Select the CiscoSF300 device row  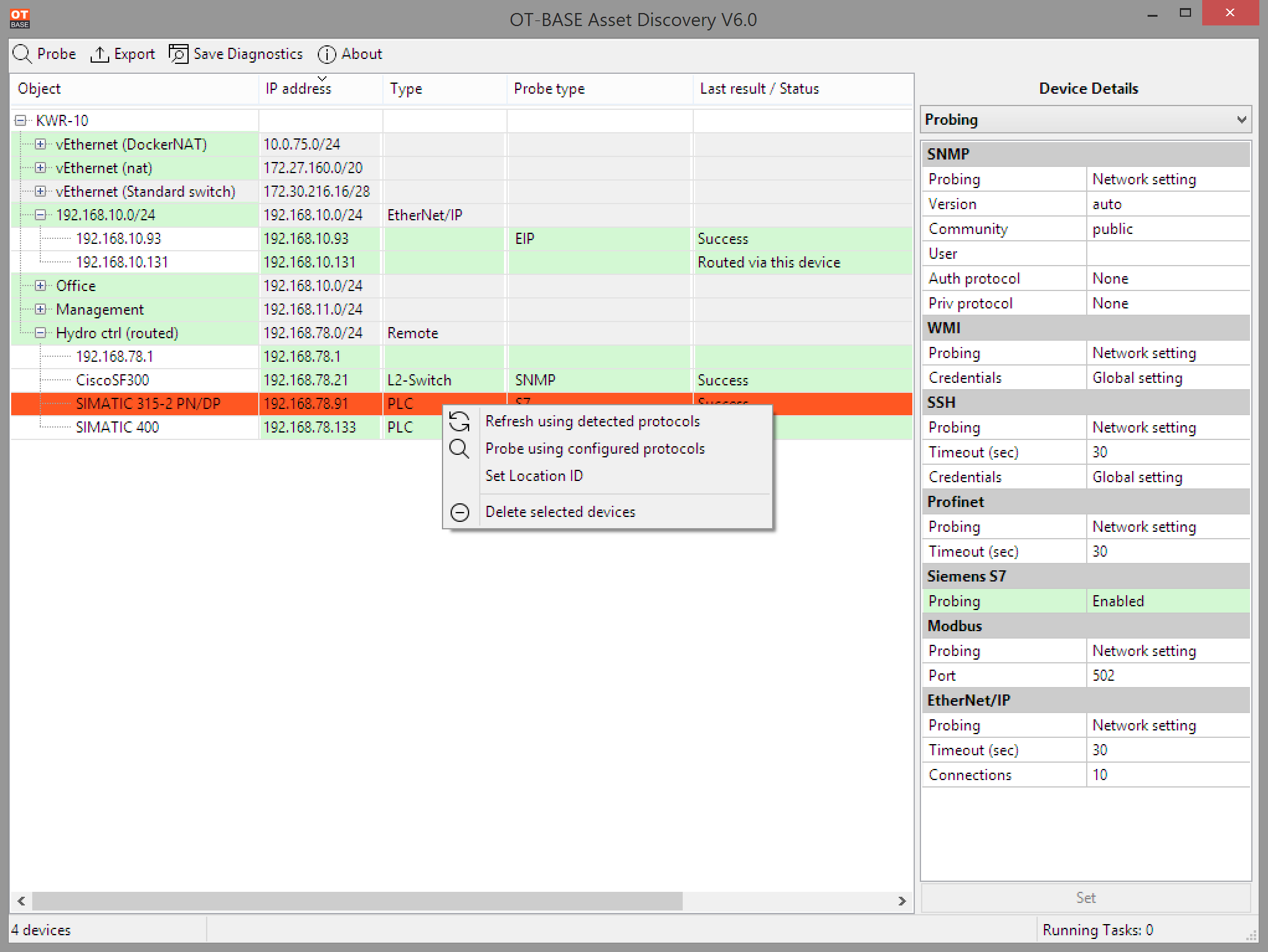pos(462,380)
